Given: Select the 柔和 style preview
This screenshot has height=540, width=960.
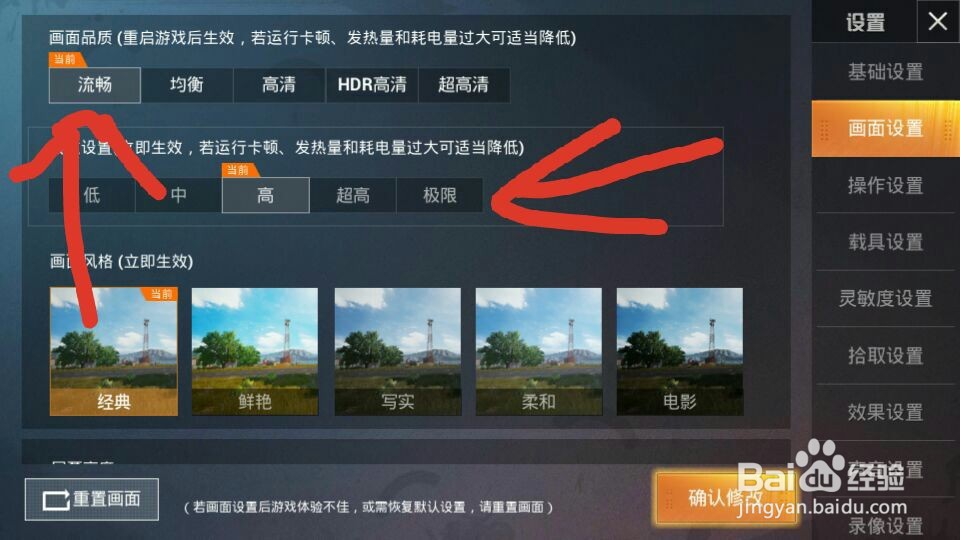Looking at the screenshot, I should point(539,351).
